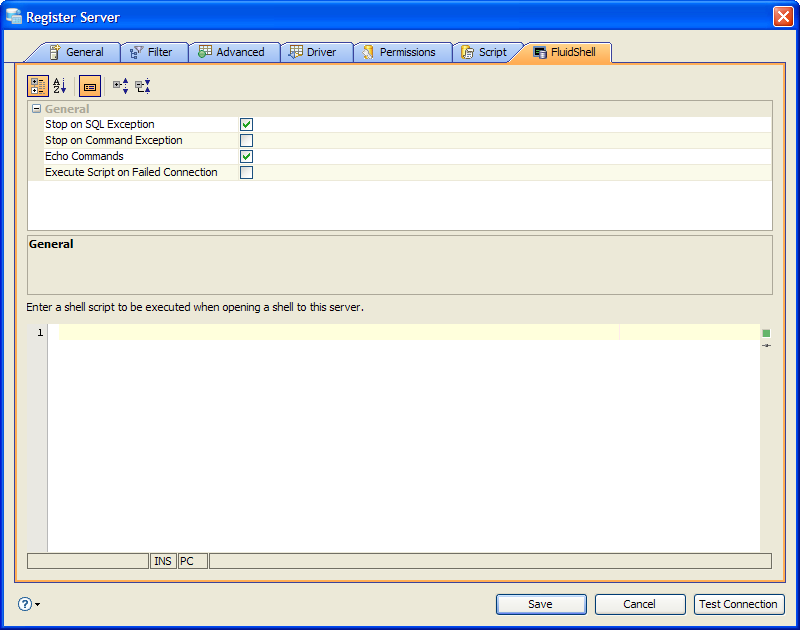Viewport: 800px width, 630px height.
Task: Toggle the description area toolbar icon
Action: [90, 86]
